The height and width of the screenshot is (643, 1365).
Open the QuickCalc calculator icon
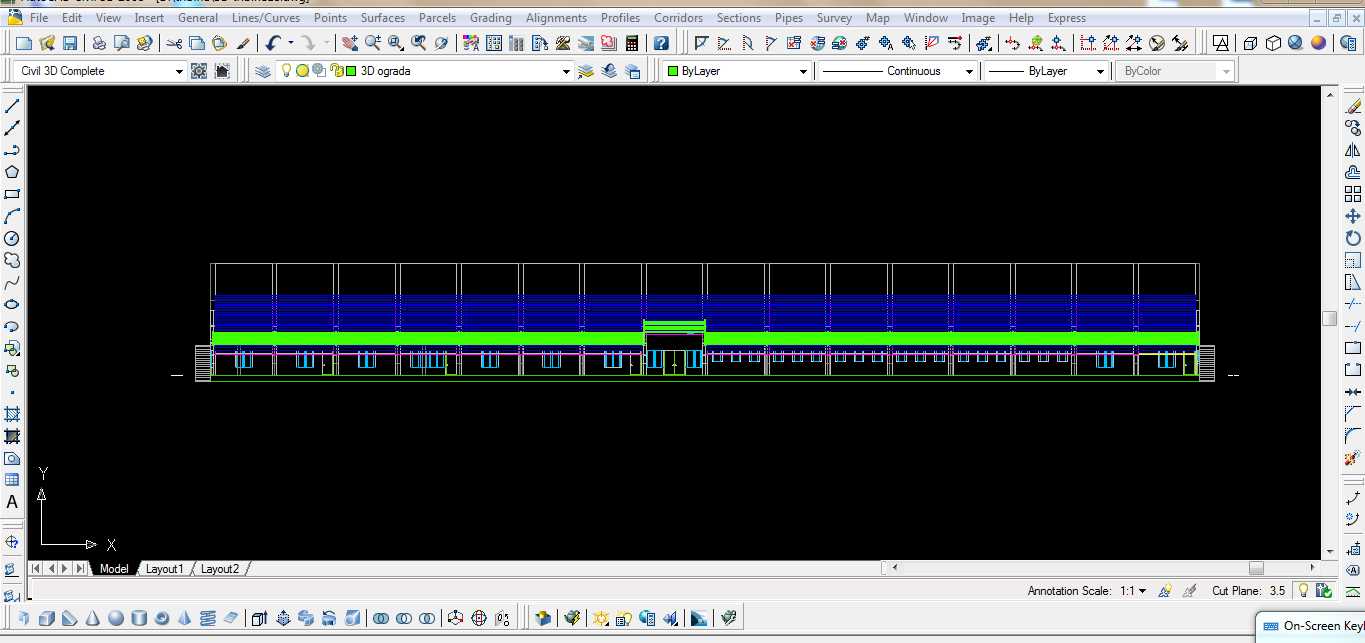(x=632, y=43)
